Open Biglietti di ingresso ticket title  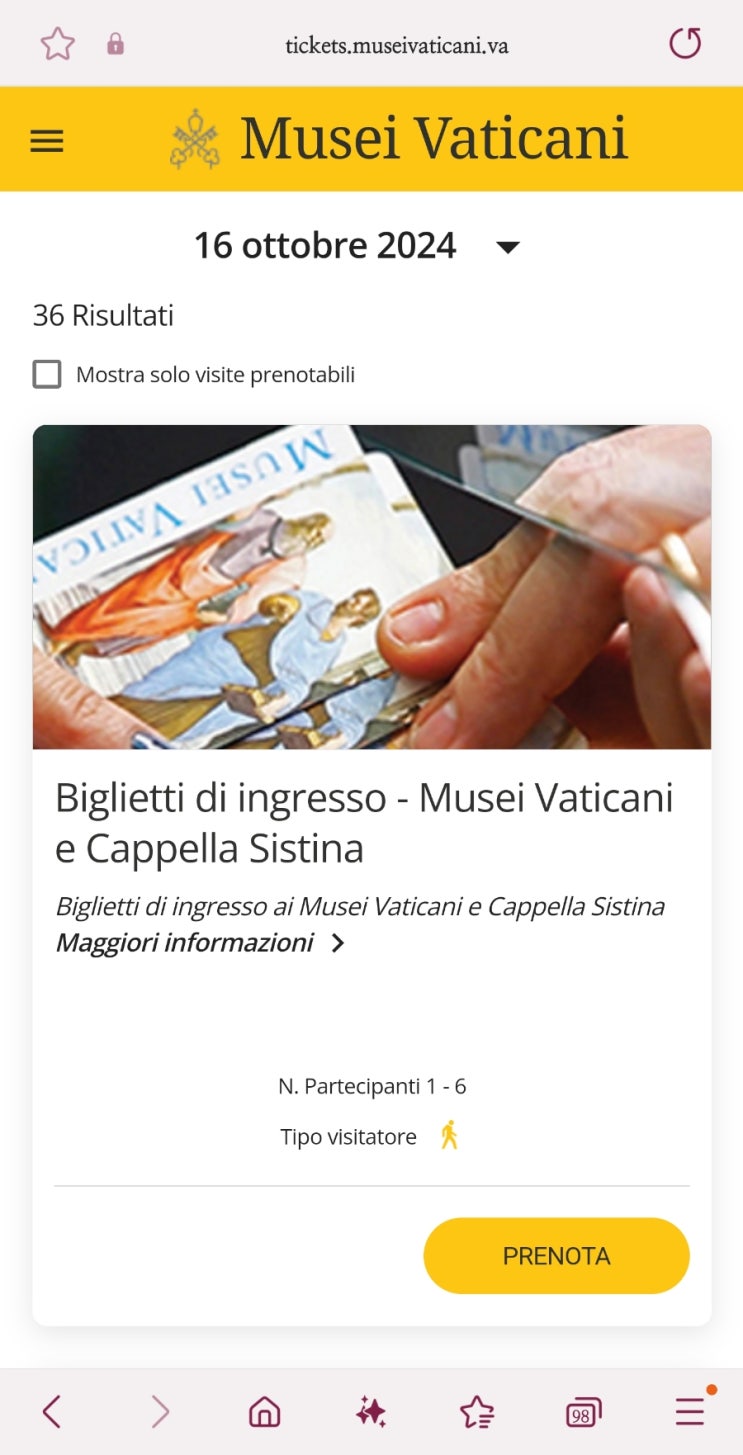(x=364, y=823)
